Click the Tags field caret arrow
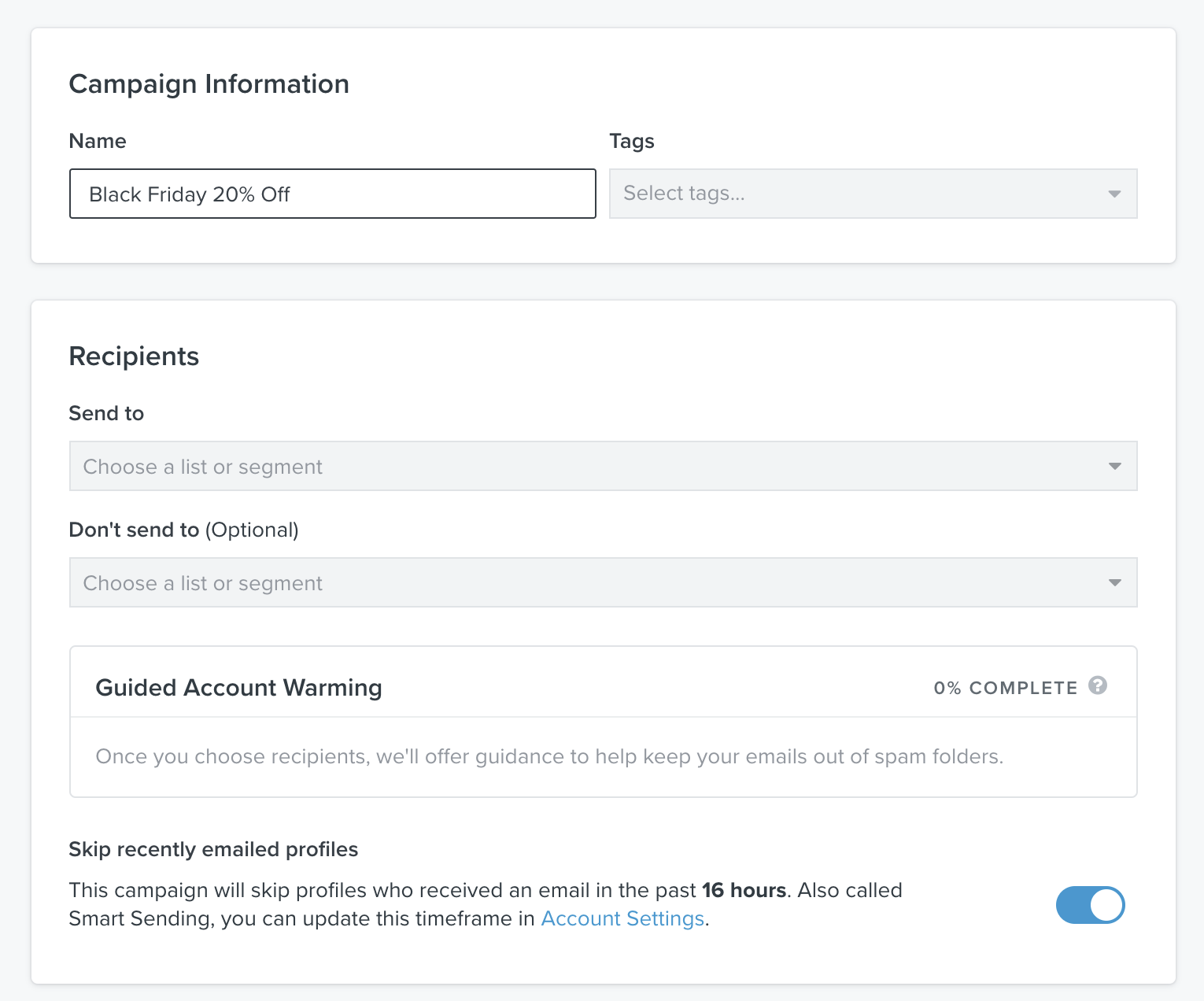The height and width of the screenshot is (1001, 1204). (1114, 194)
